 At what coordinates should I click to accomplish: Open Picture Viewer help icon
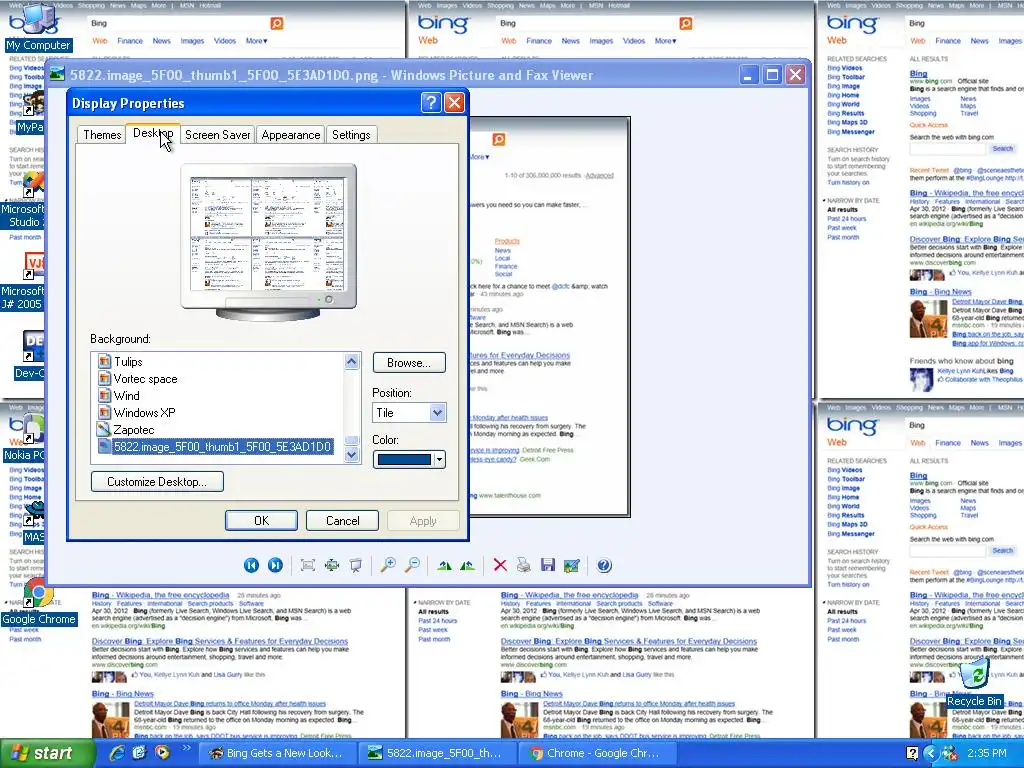point(604,566)
